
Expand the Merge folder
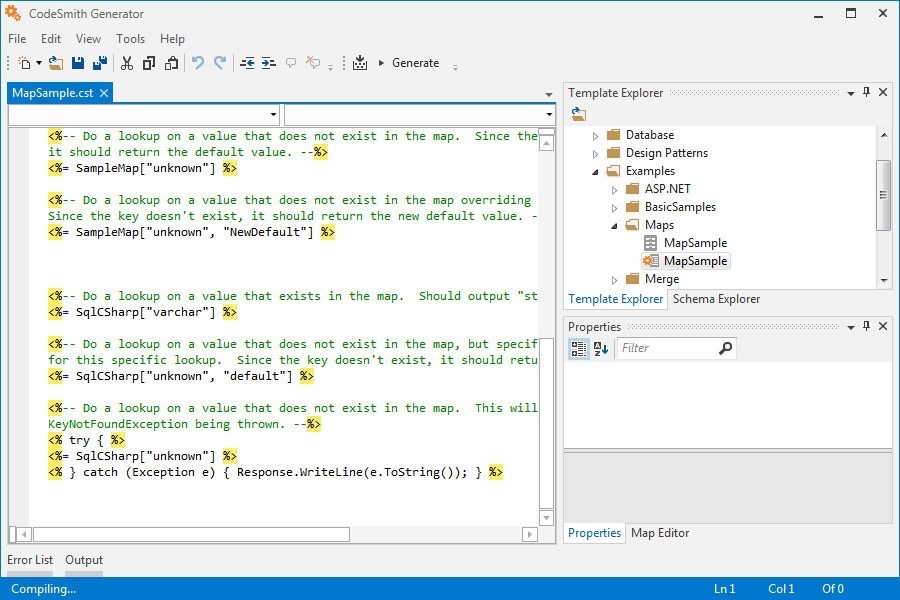[614, 280]
